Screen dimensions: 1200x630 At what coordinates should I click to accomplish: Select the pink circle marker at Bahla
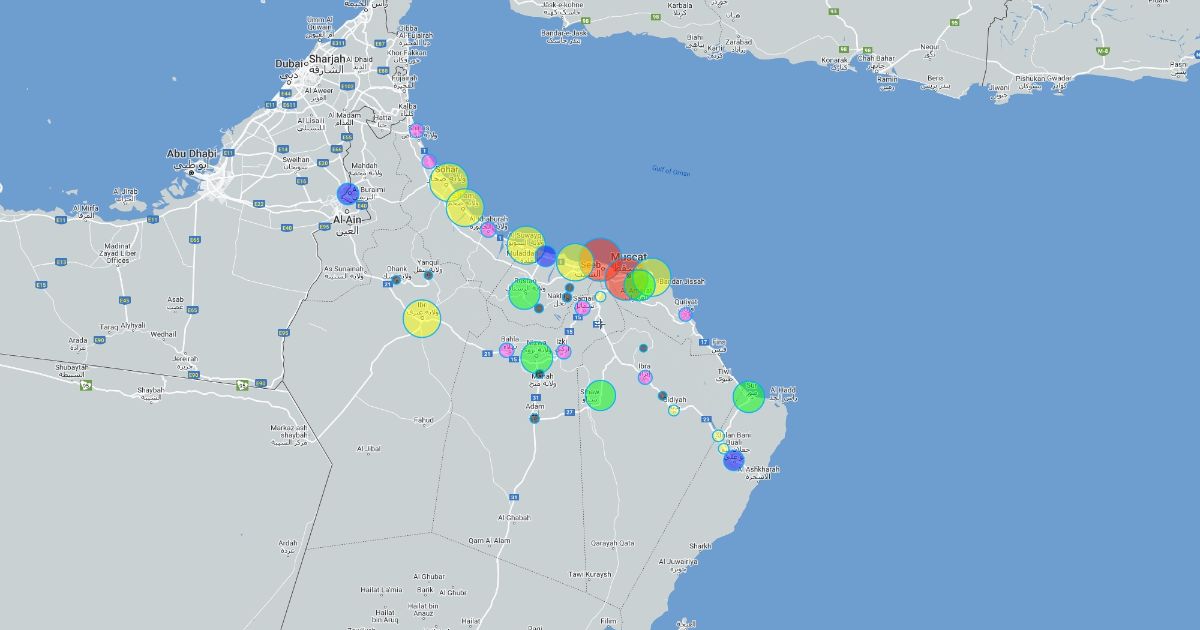point(507,350)
